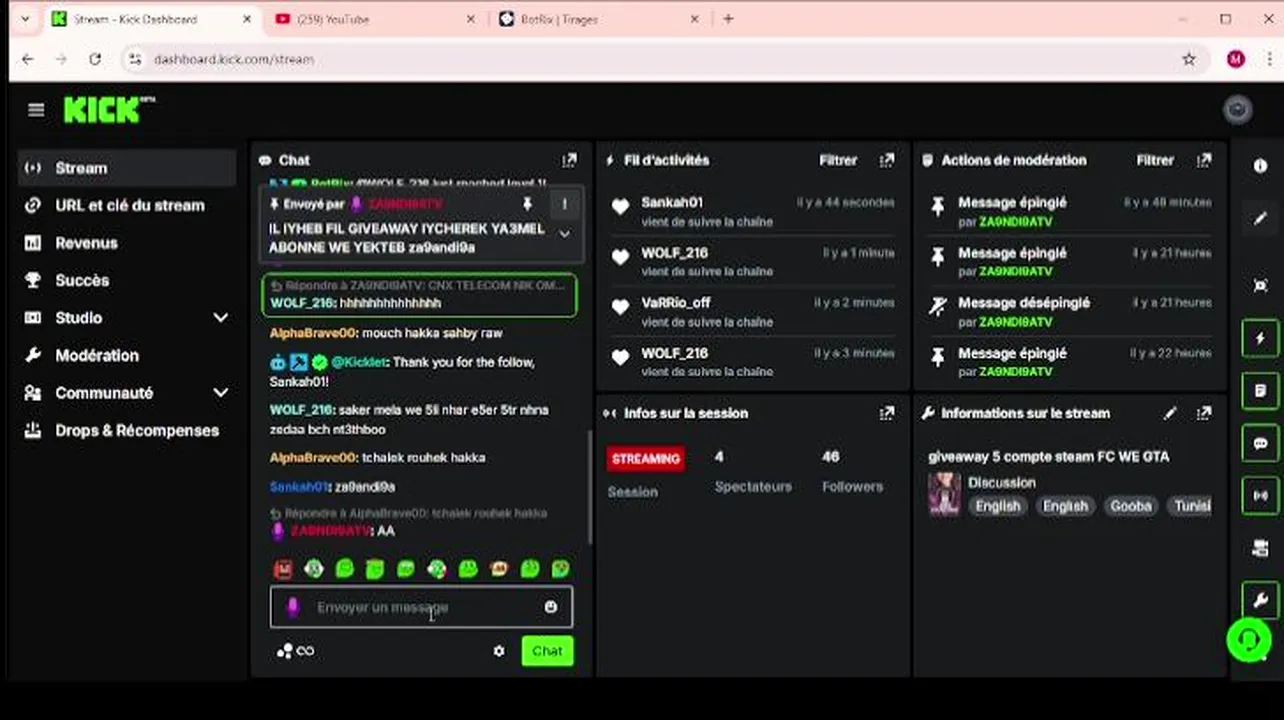Go to the Revenus page
The height and width of the screenshot is (720, 1284).
[127, 243]
